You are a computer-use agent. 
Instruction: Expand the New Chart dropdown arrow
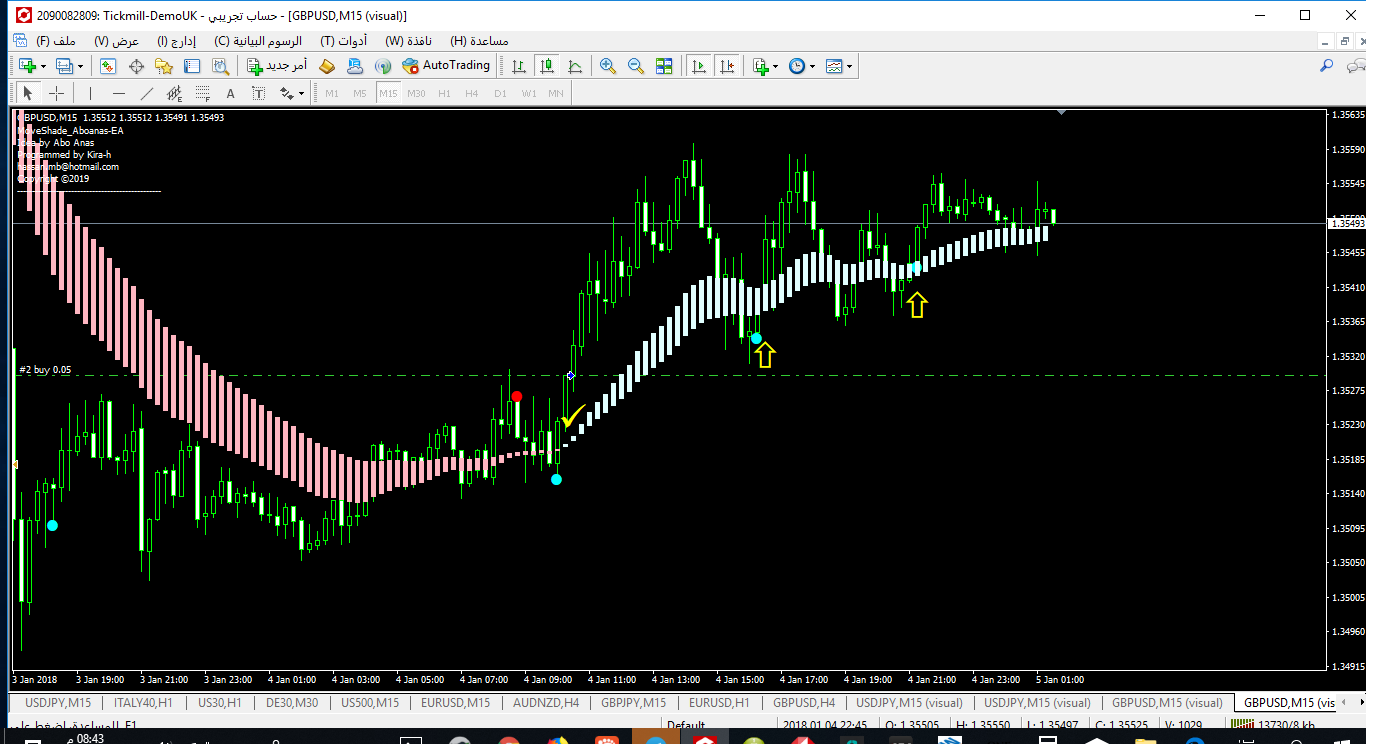click(43, 67)
